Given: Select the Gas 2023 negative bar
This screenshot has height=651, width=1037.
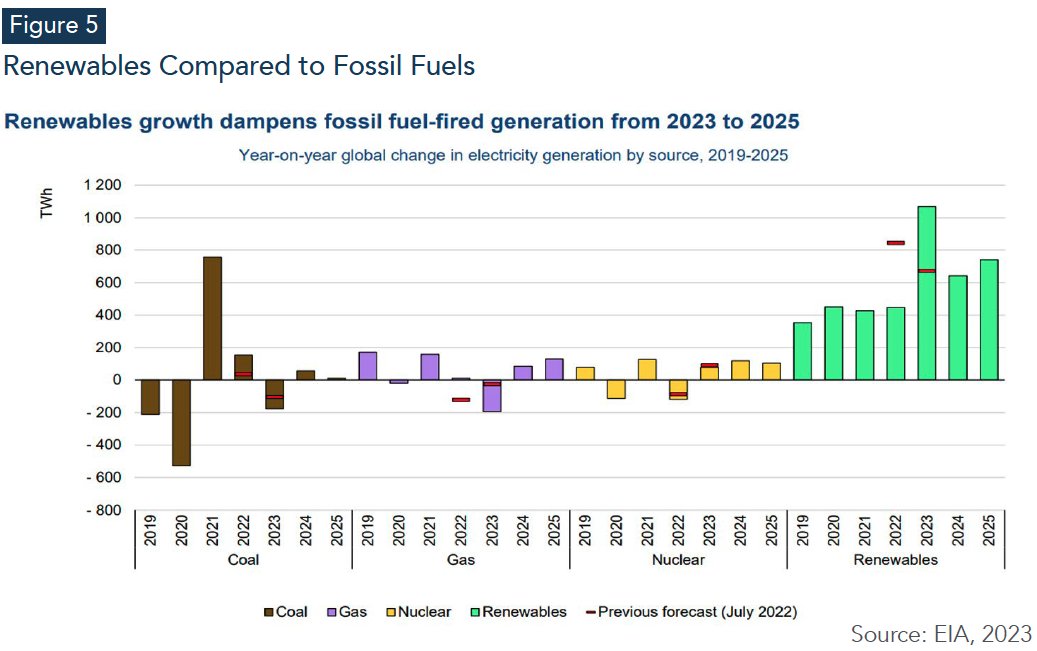Looking at the screenshot, I should coord(492,396).
